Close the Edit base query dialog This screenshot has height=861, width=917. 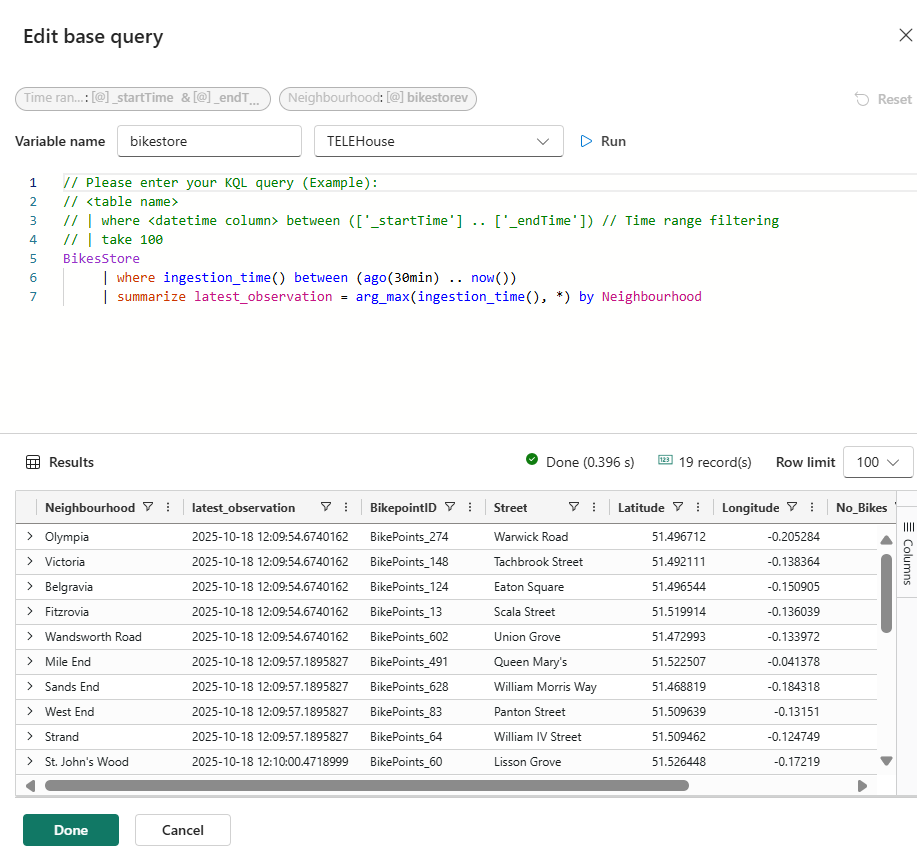(x=905, y=36)
